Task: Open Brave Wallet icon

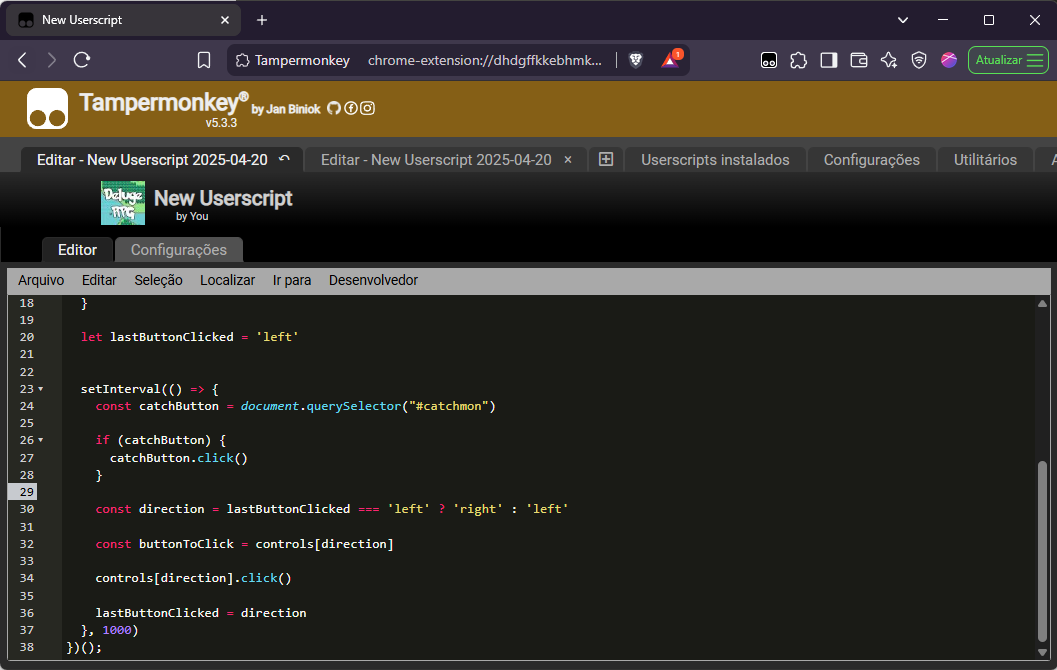Action: tap(858, 60)
